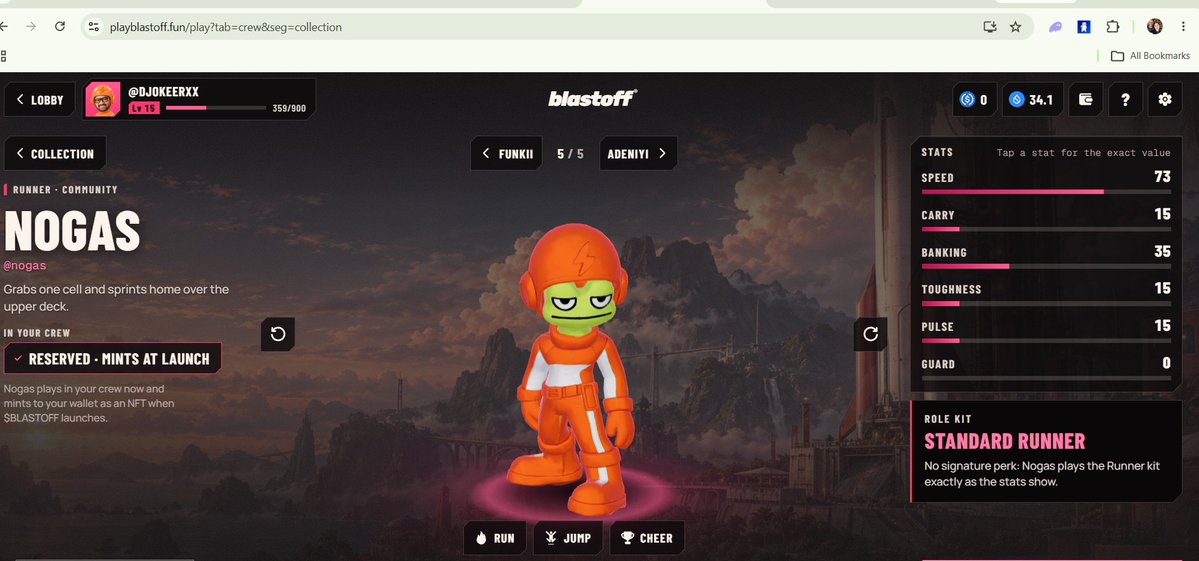Reload the page with browser refresh icon
1199x561 pixels.
[x=60, y=27]
